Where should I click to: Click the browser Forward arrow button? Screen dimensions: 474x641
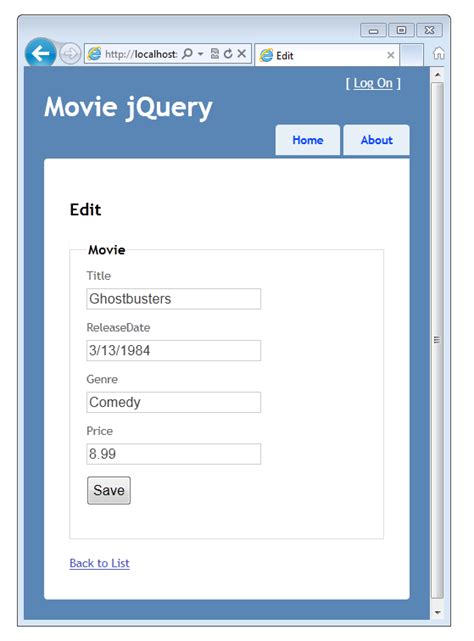tap(70, 54)
